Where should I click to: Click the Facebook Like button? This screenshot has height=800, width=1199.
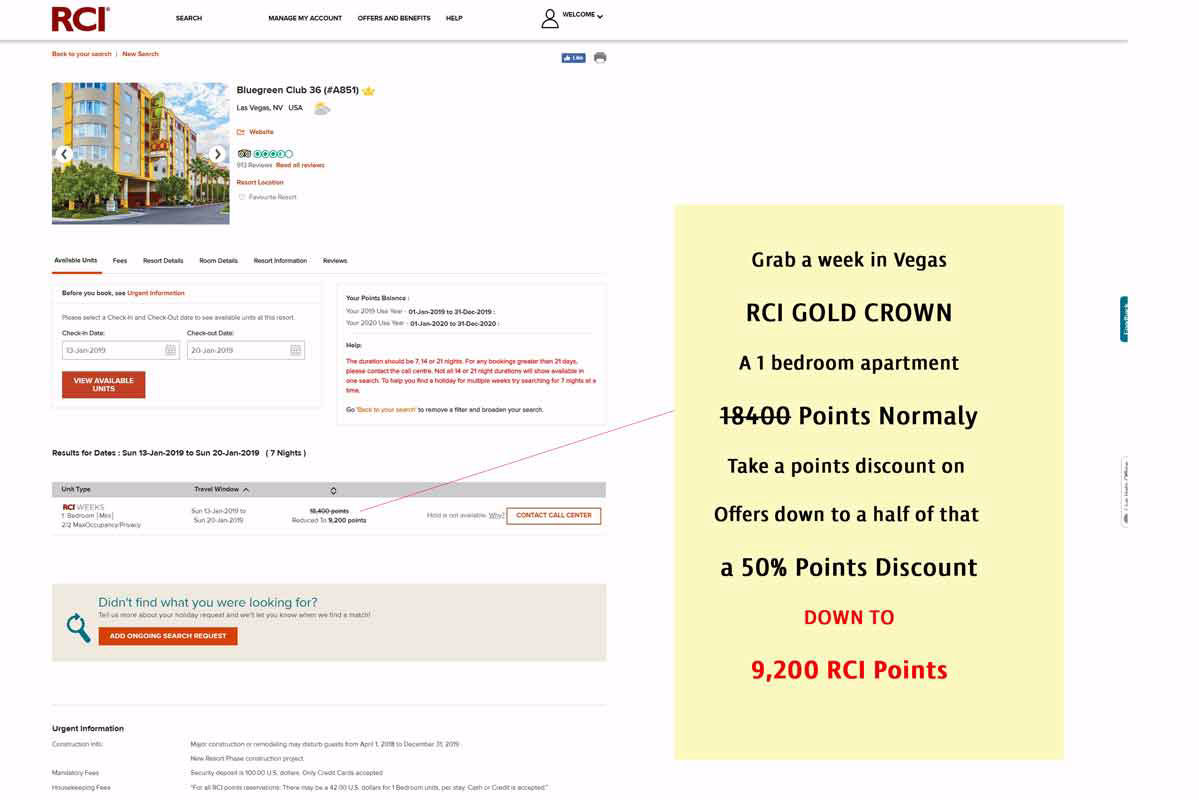574,58
